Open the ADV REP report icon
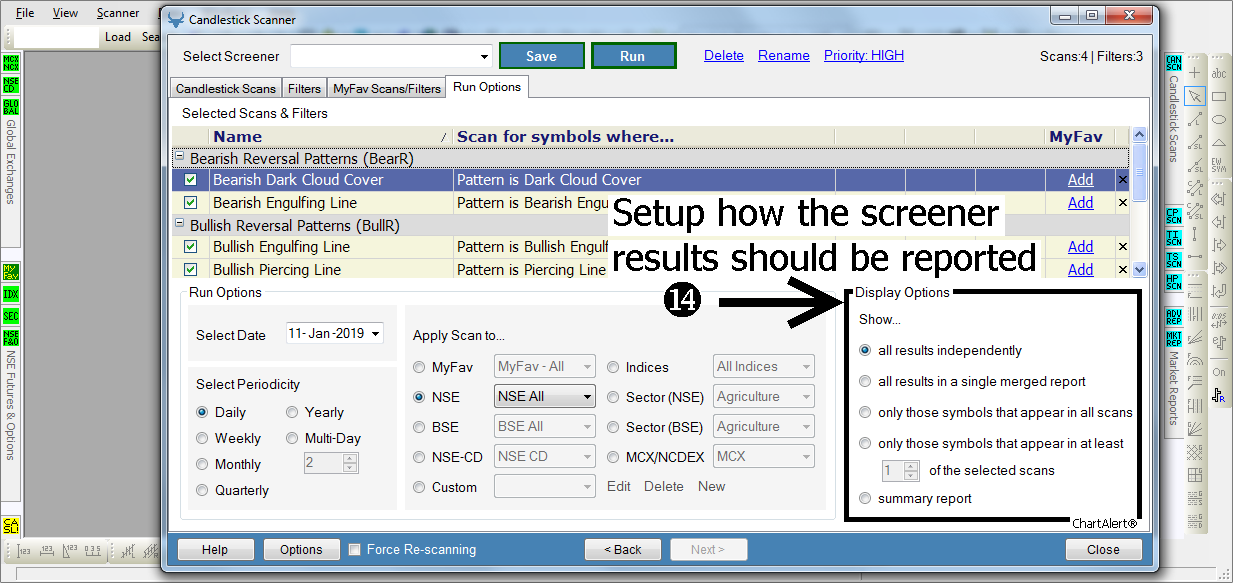Image resolution: width=1233 pixels, height=583 pixels. coord(1174,316)
